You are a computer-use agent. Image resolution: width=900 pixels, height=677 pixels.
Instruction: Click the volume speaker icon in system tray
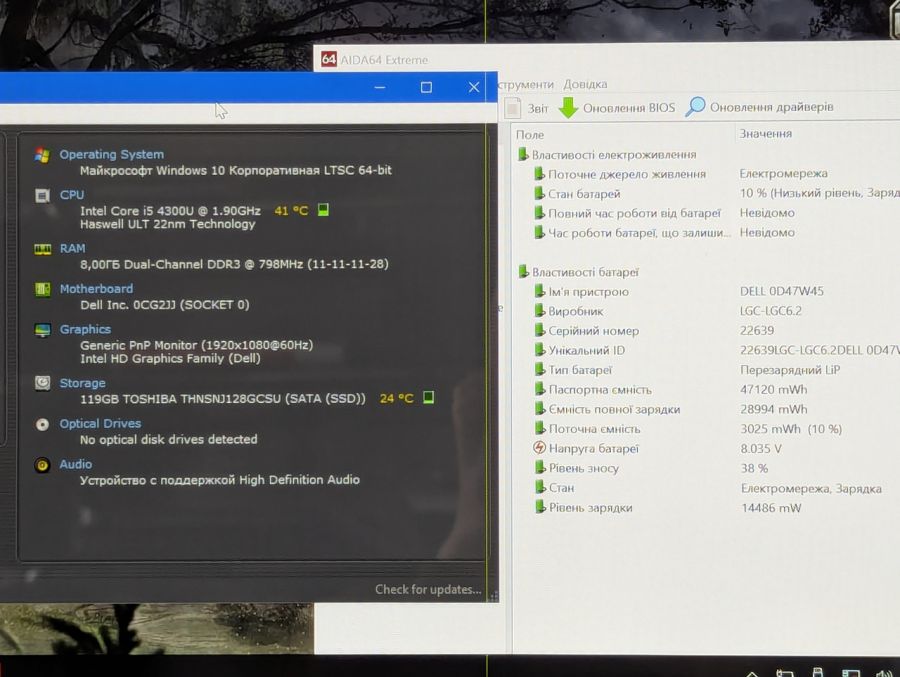coord(884,673)
